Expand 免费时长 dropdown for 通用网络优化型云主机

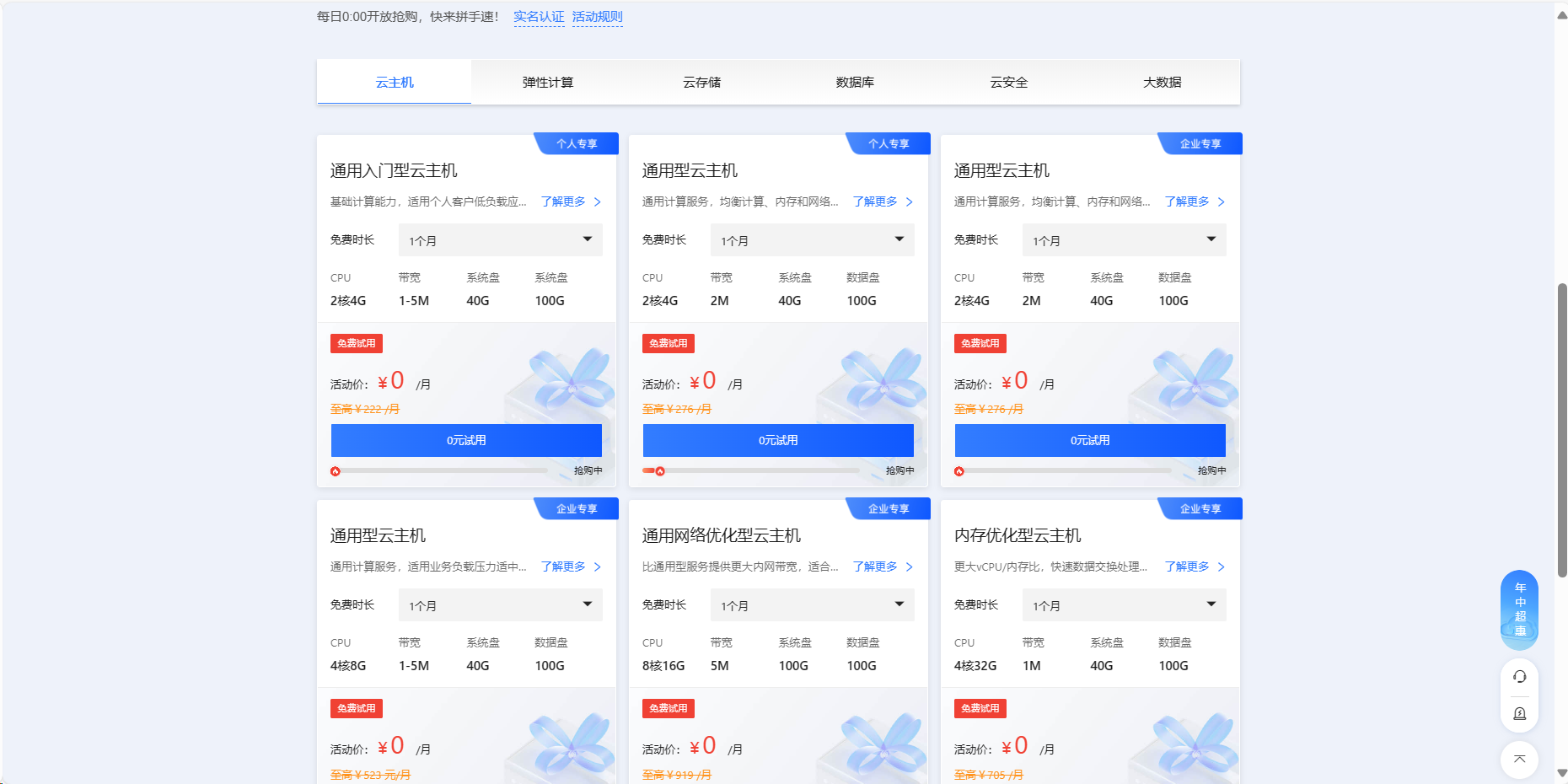tap(812, 605)
